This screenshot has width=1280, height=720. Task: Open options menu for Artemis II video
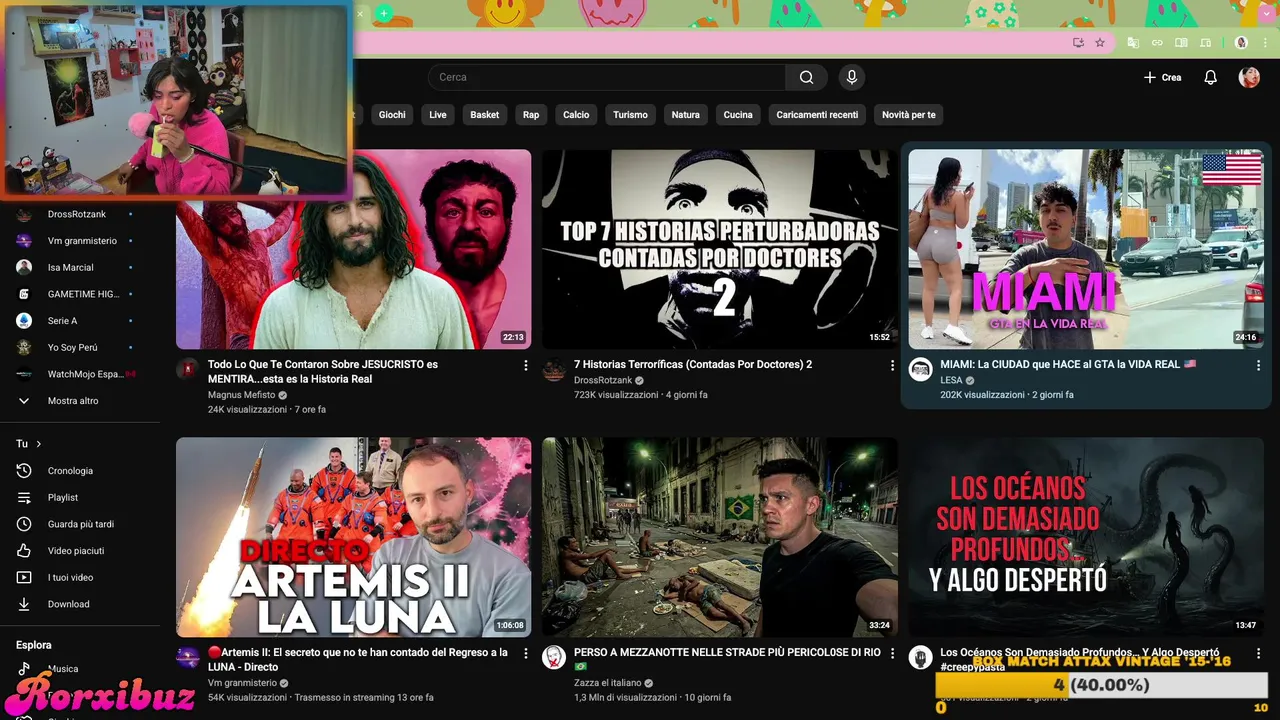[x=526, y=654]
